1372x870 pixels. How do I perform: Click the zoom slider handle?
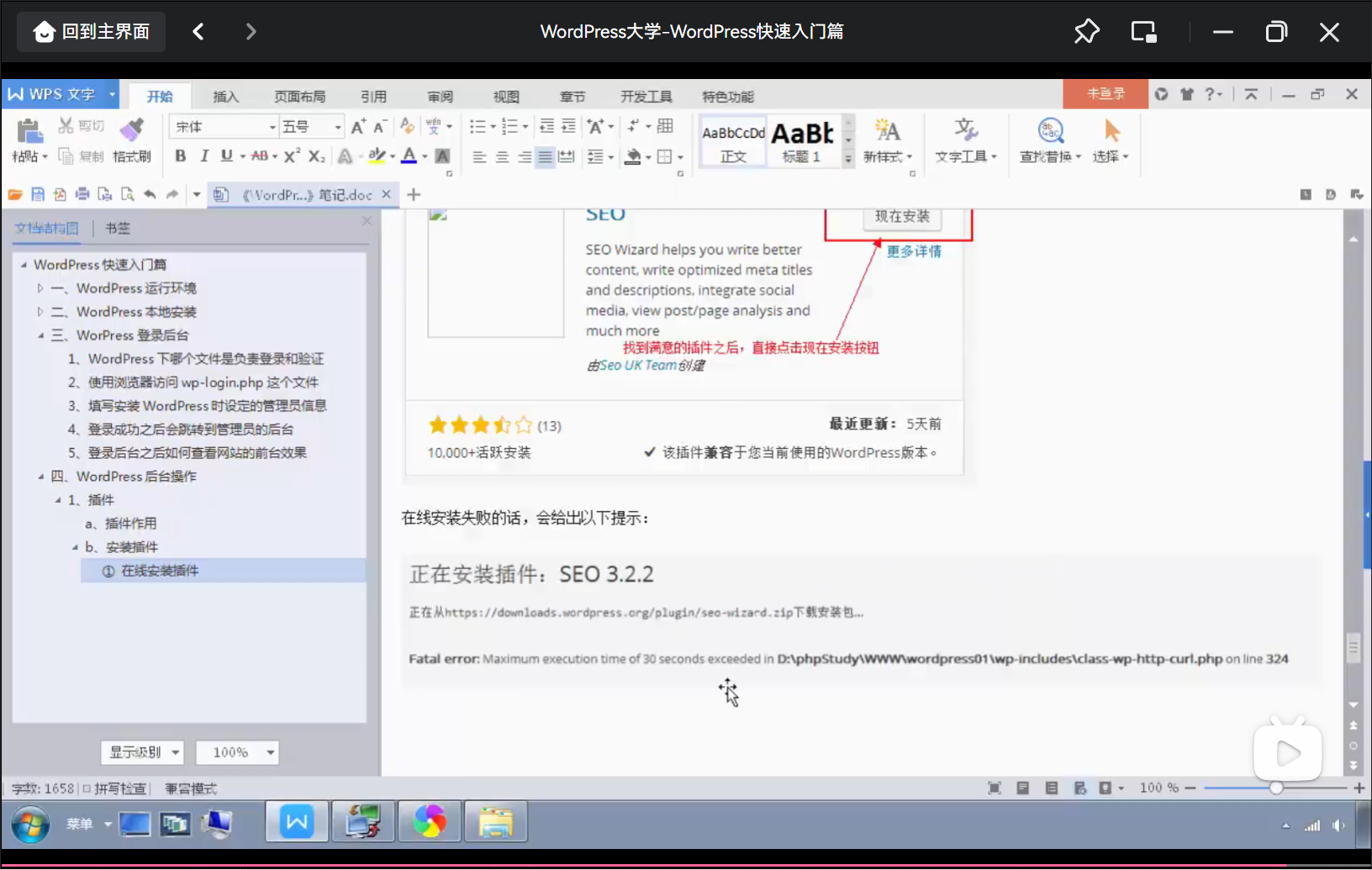point(1276,788)
